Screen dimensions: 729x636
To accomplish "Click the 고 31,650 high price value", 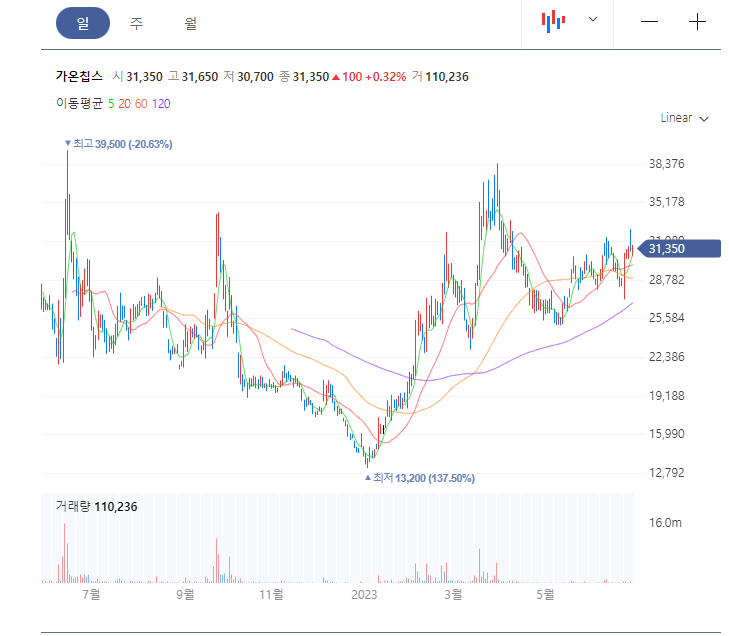I will click(x=192, y=77).
